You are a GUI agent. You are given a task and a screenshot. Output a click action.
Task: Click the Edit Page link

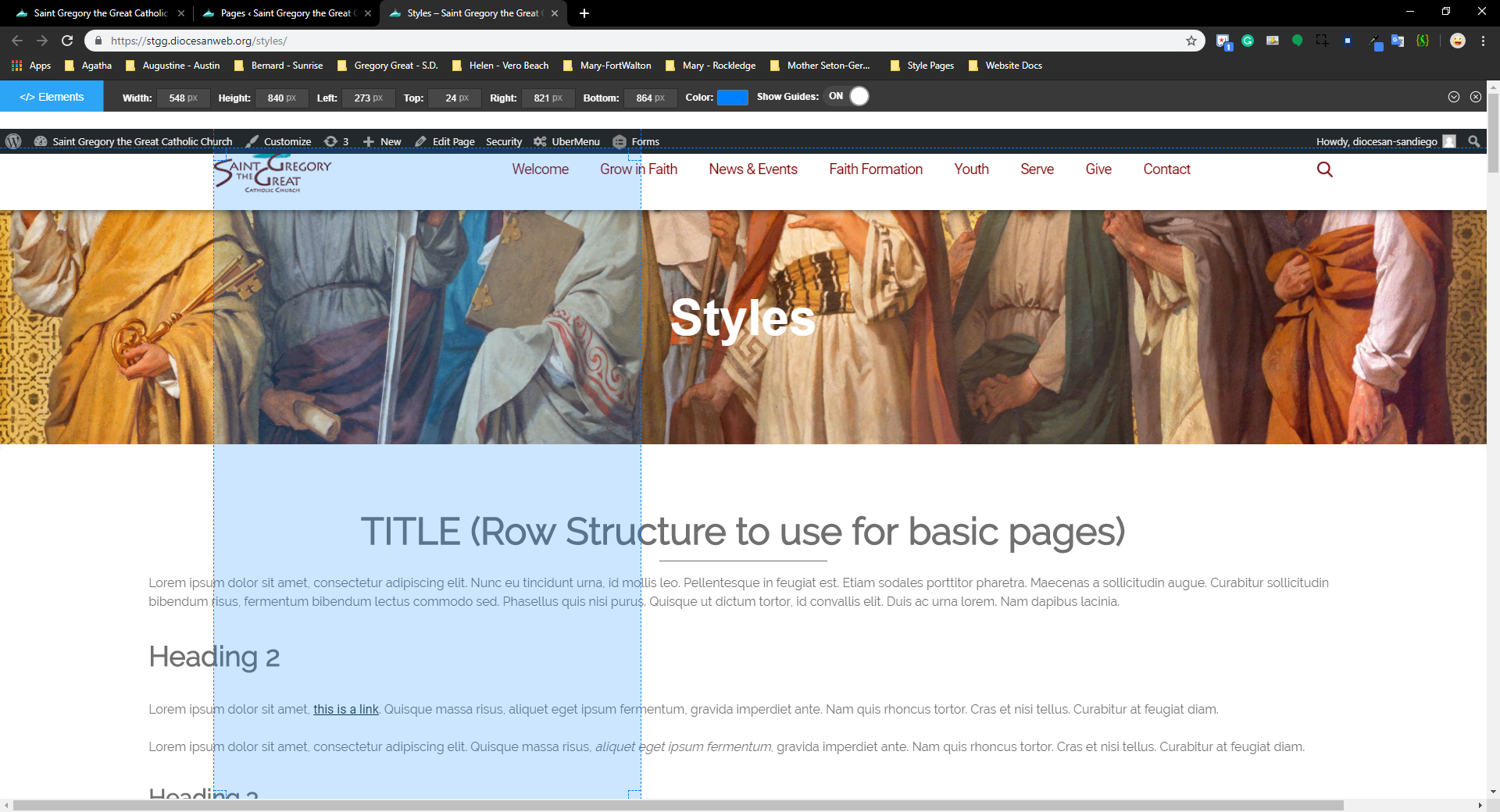click(x=445, y=141)
